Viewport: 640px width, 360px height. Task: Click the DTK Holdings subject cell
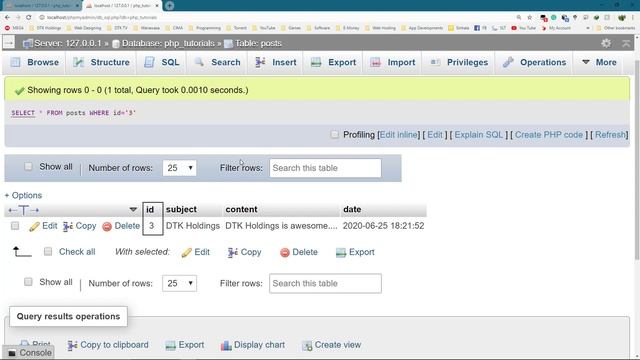coord(193,226)
